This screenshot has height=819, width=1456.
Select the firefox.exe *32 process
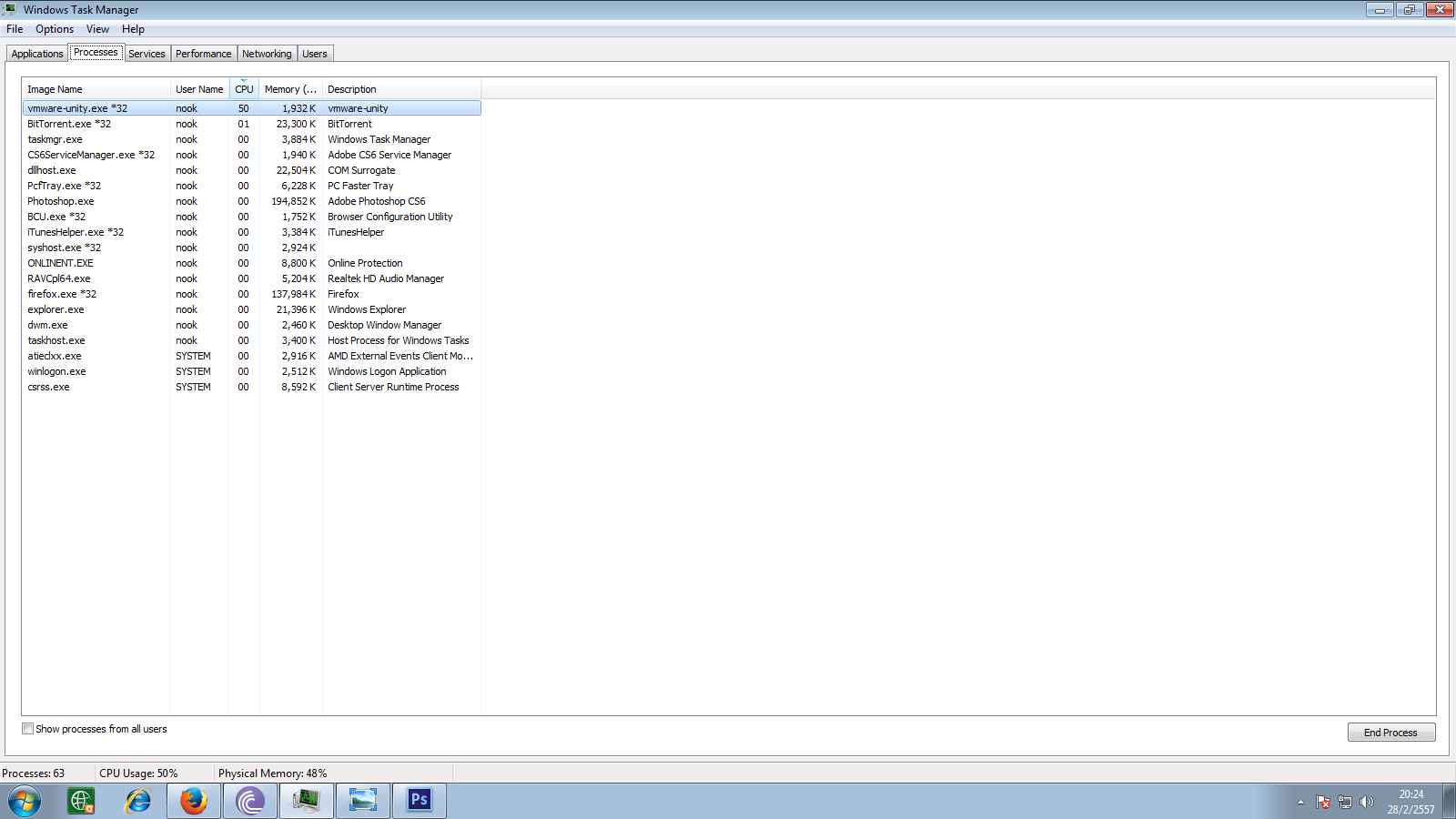pyautogui.click(x=252, y=294)
